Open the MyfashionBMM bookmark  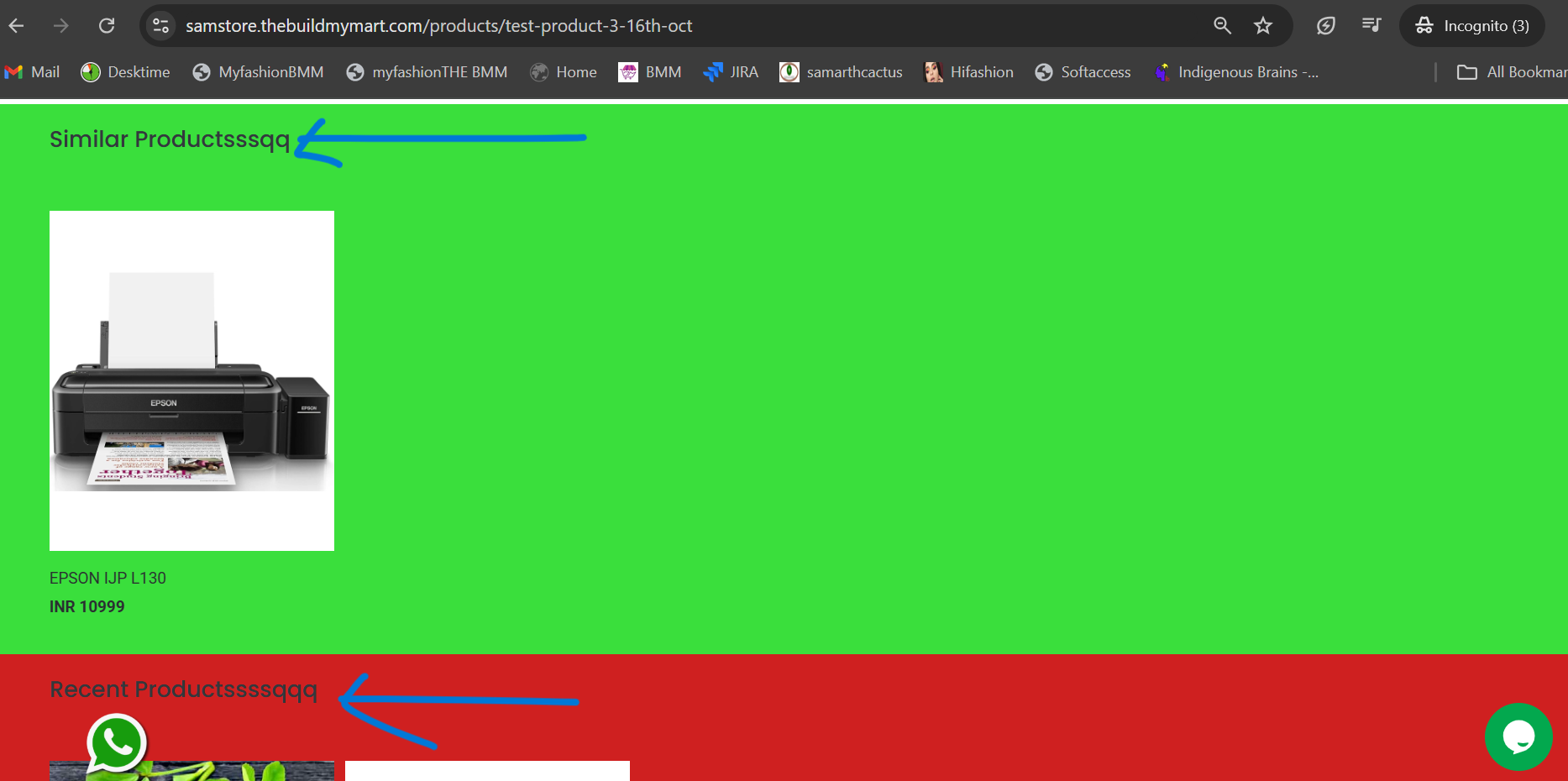click(258, 72)
